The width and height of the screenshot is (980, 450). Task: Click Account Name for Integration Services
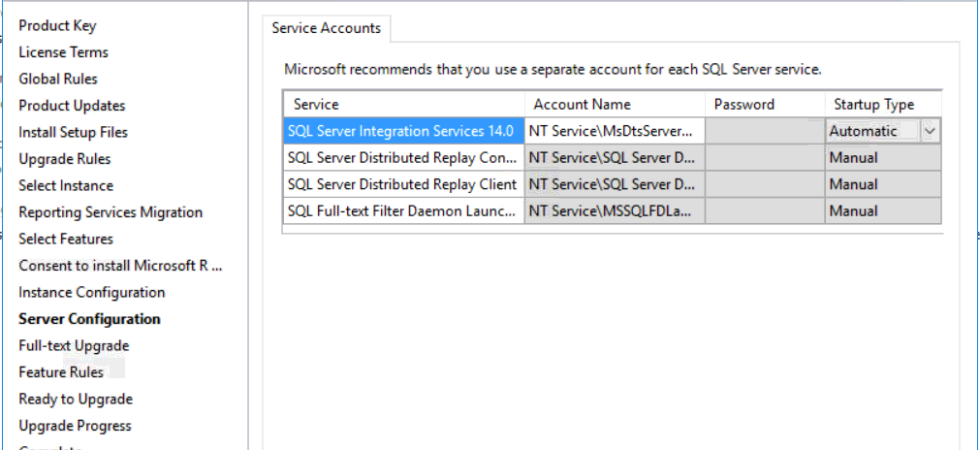coord(614,131)
